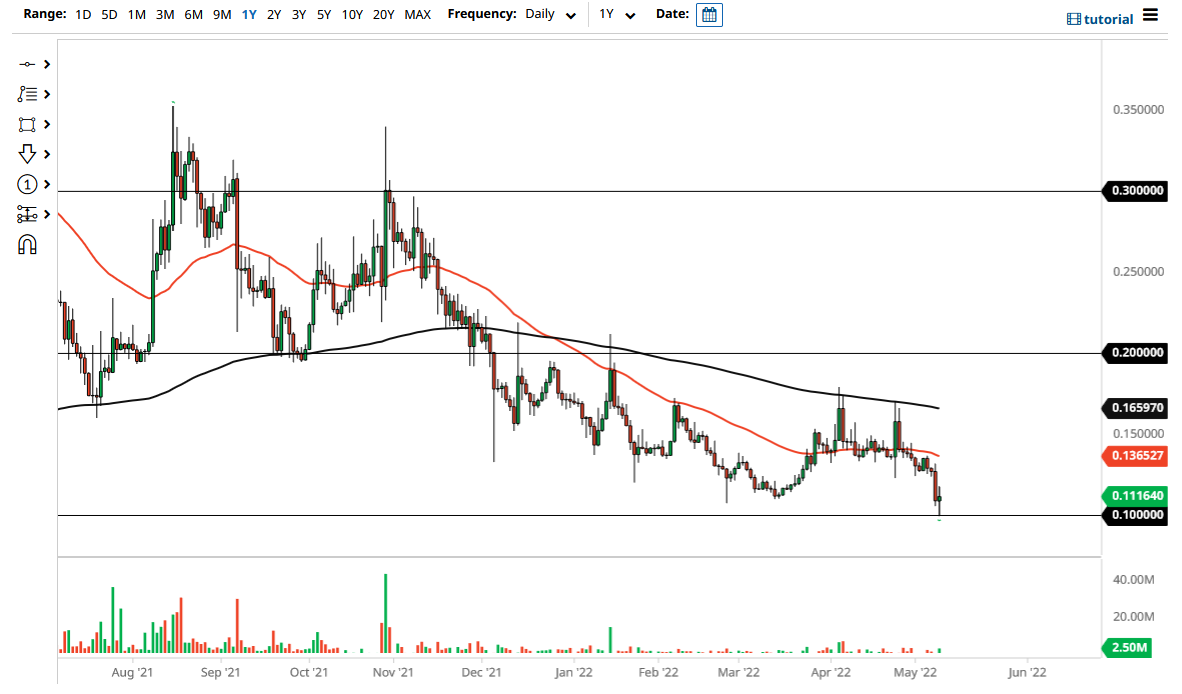Expand the arrow tool options chevron

(44, 153)
